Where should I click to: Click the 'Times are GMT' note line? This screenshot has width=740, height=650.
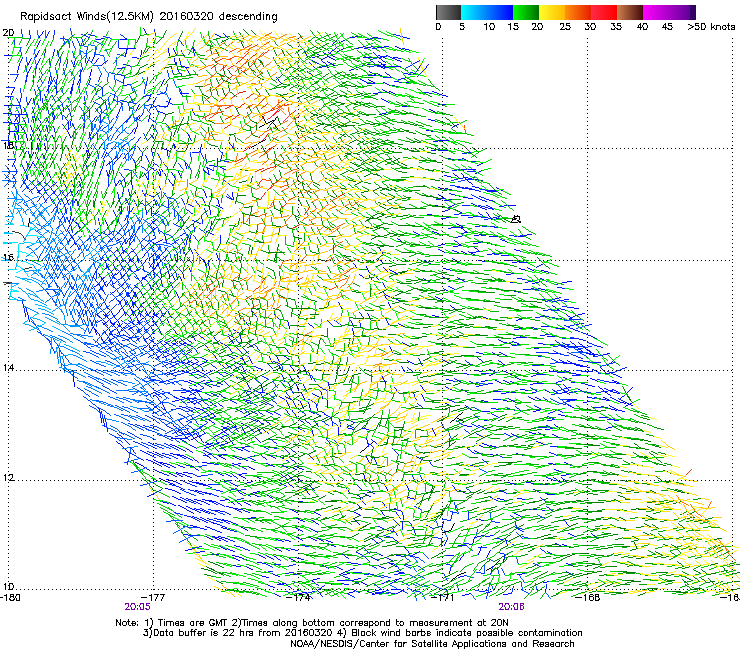tap(311, 623)
